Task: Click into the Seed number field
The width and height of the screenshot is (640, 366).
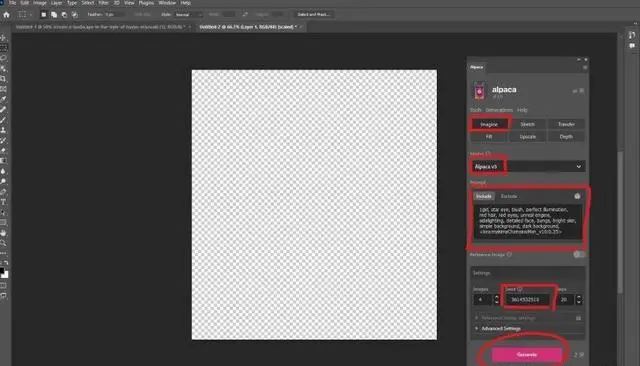Action: (x=527, y=299)
